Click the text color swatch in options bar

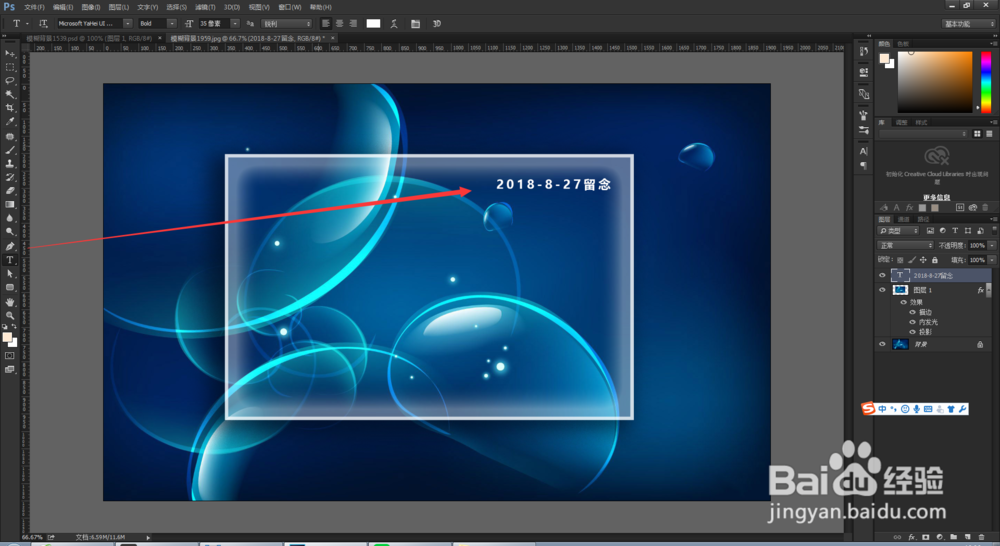coord(373,24)
